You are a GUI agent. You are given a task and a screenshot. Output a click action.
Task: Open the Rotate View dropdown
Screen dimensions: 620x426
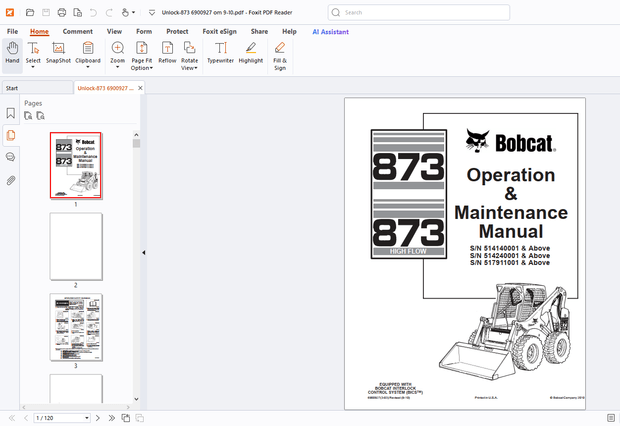pos(189,56)
